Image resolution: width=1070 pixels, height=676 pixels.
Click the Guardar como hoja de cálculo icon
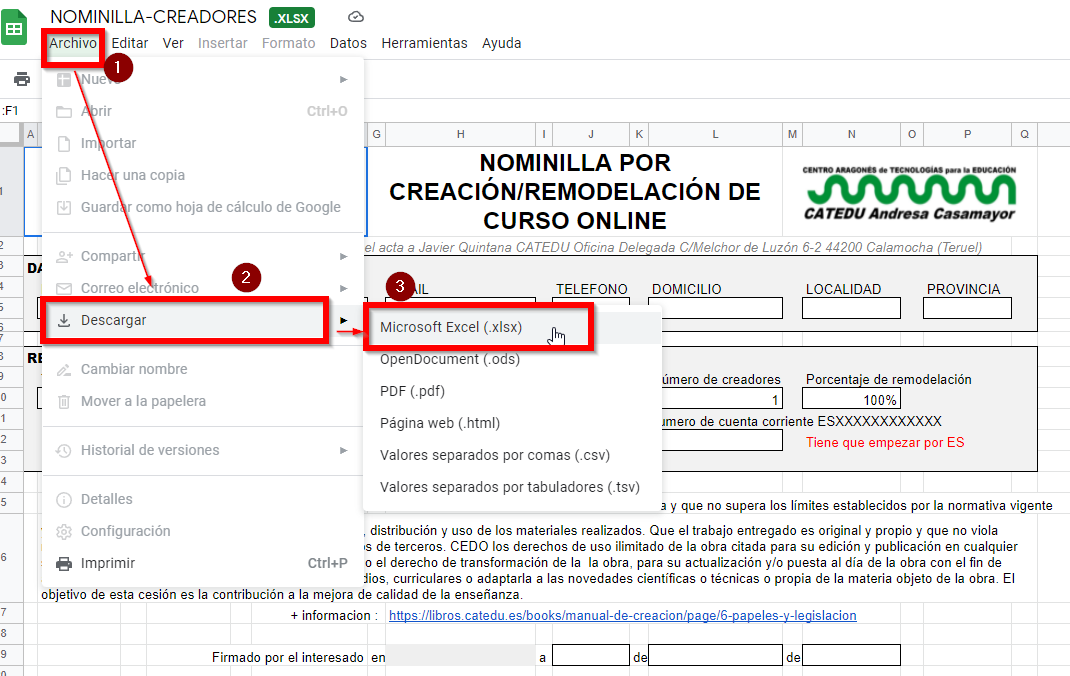tap(63, 207)
